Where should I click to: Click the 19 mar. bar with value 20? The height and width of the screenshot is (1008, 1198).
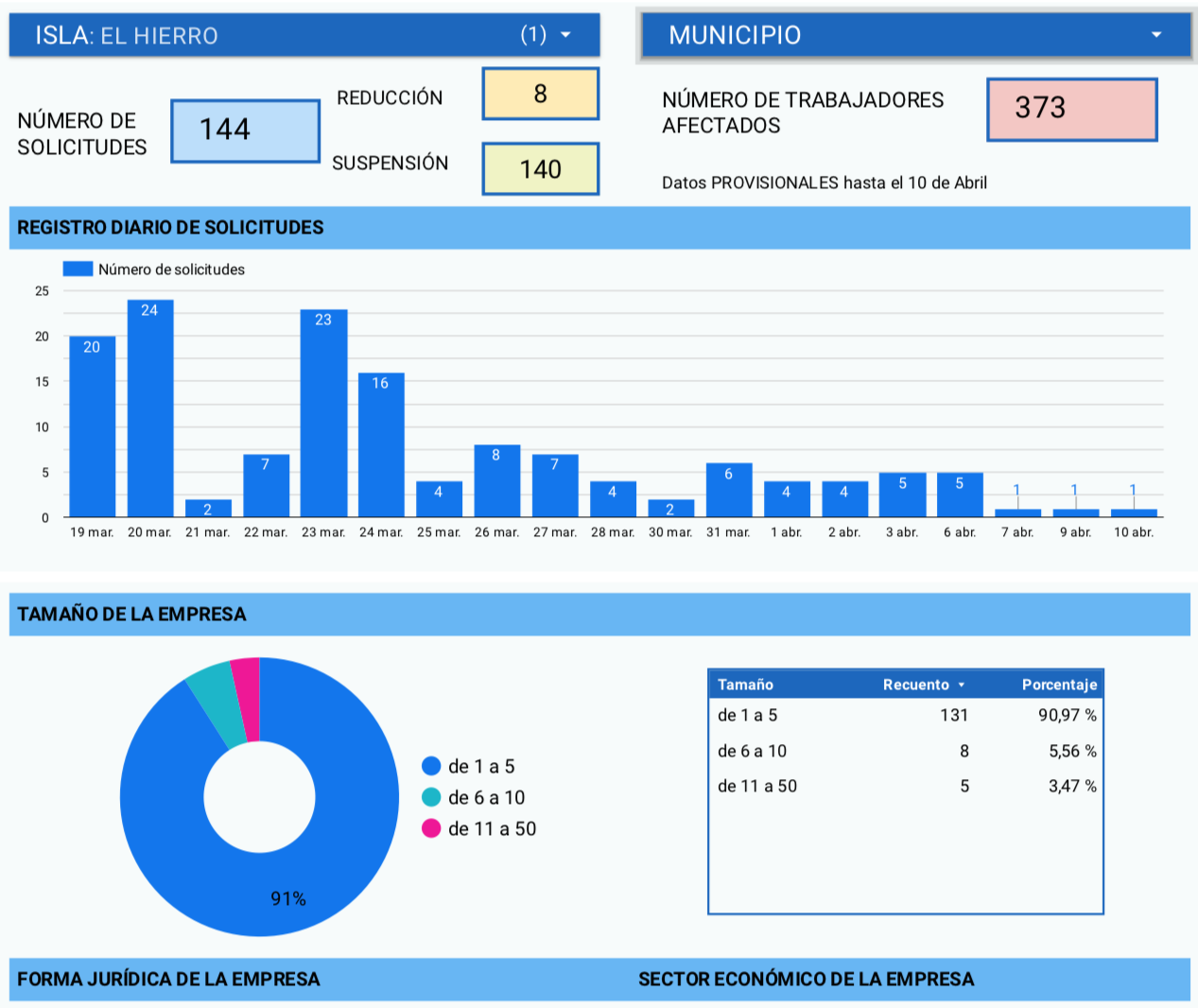pyautogui.click(x=92, y=426)
